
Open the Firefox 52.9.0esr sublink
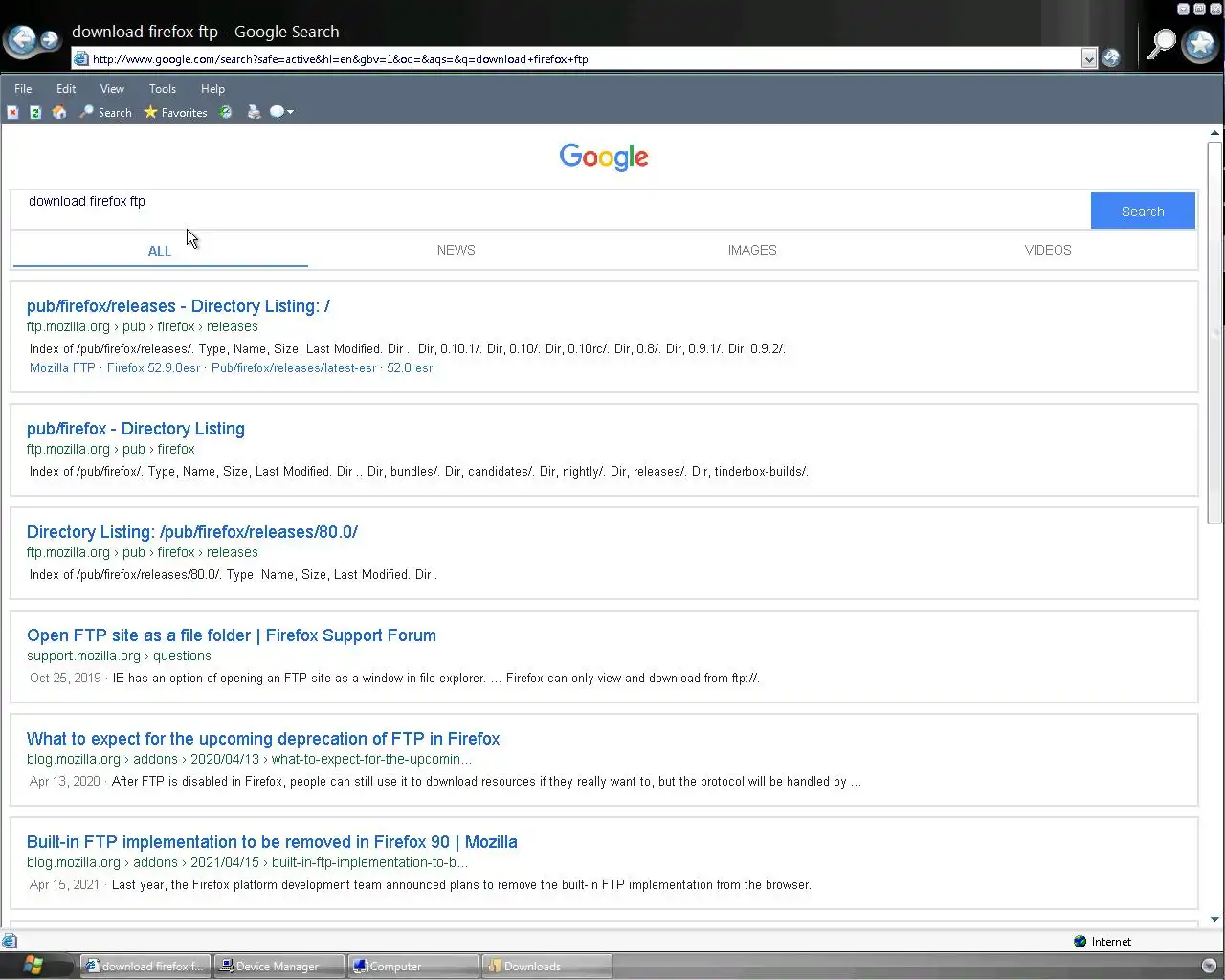click(x=153, y=367)
